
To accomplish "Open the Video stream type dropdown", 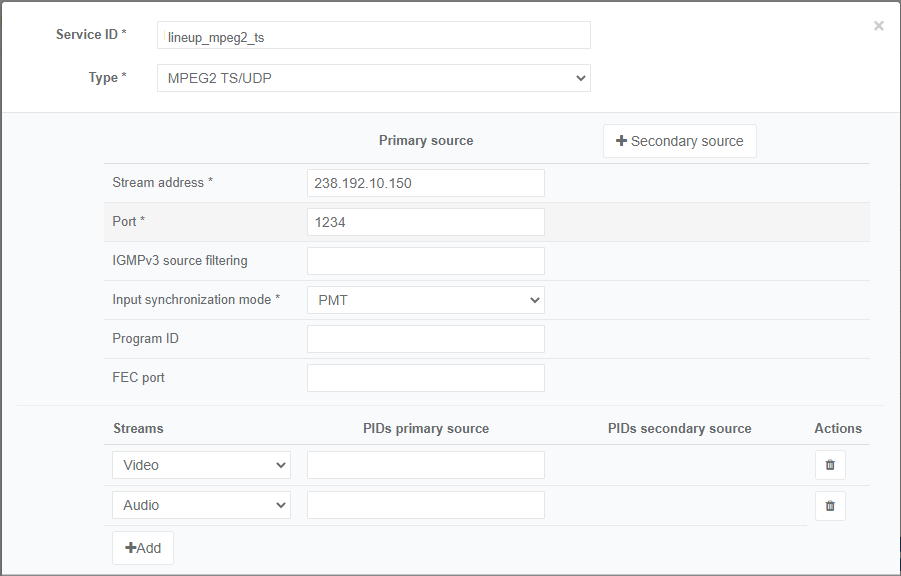I will click(201, 465).
